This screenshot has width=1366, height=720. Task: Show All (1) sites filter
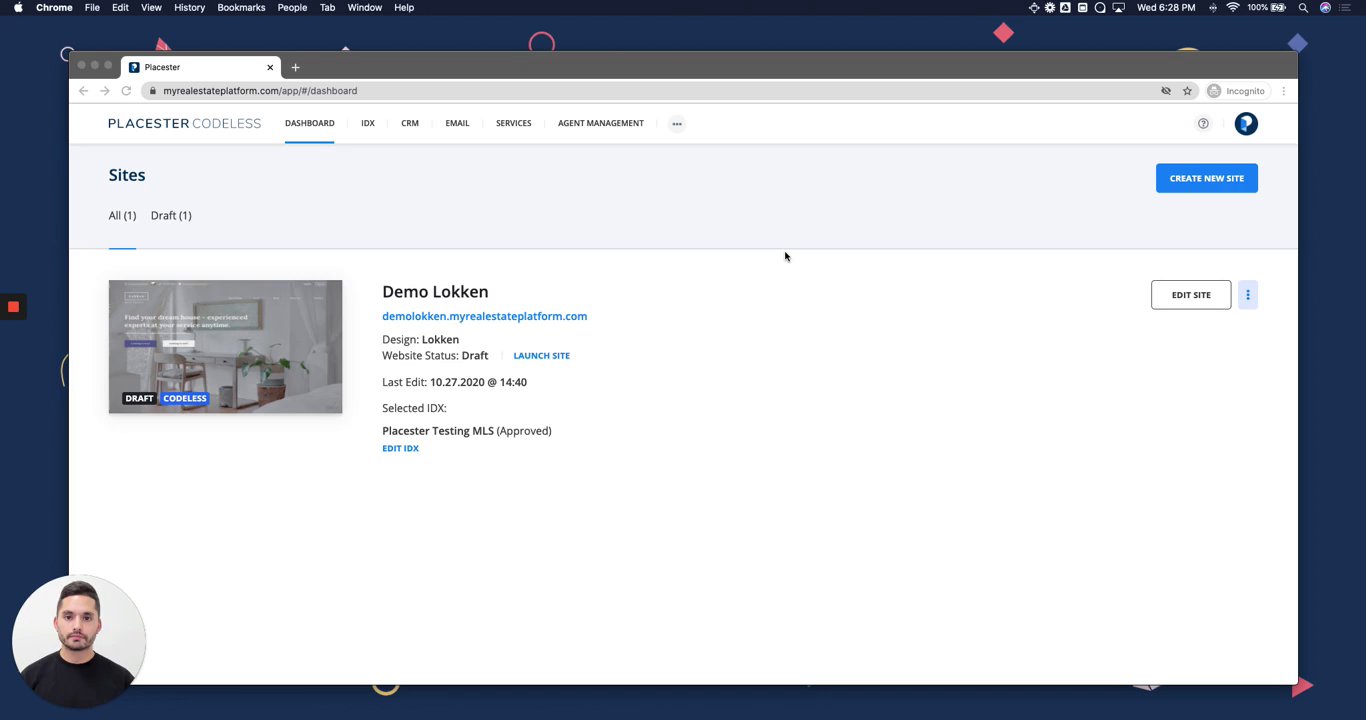122,216
